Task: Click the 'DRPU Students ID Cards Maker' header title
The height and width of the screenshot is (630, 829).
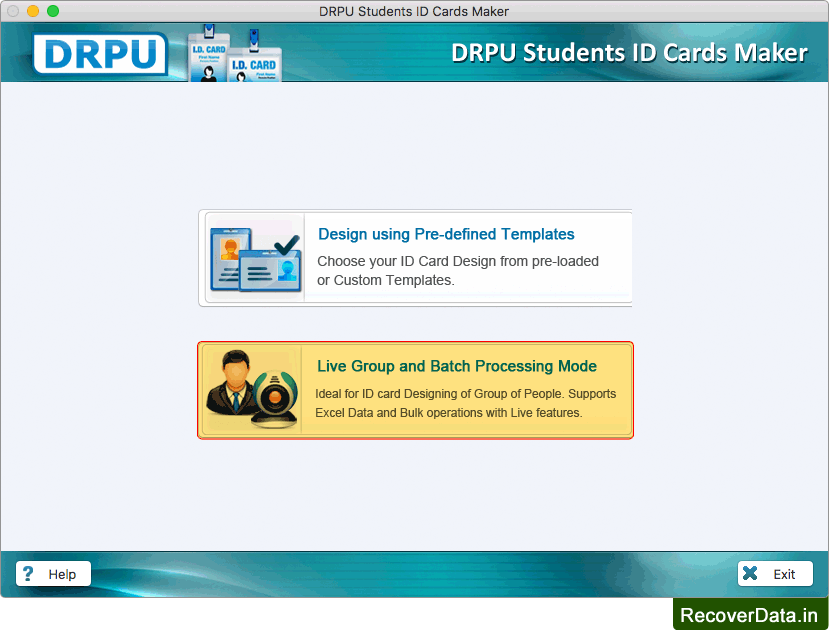Action: pos(629,53)
